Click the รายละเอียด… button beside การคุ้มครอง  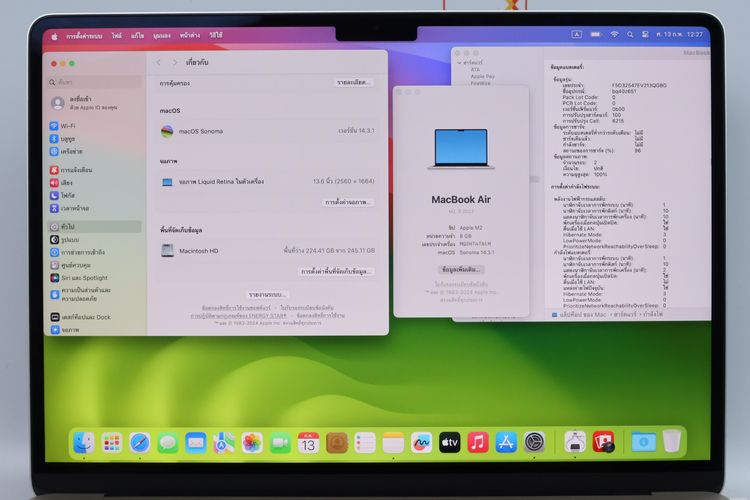coord(353,83)
